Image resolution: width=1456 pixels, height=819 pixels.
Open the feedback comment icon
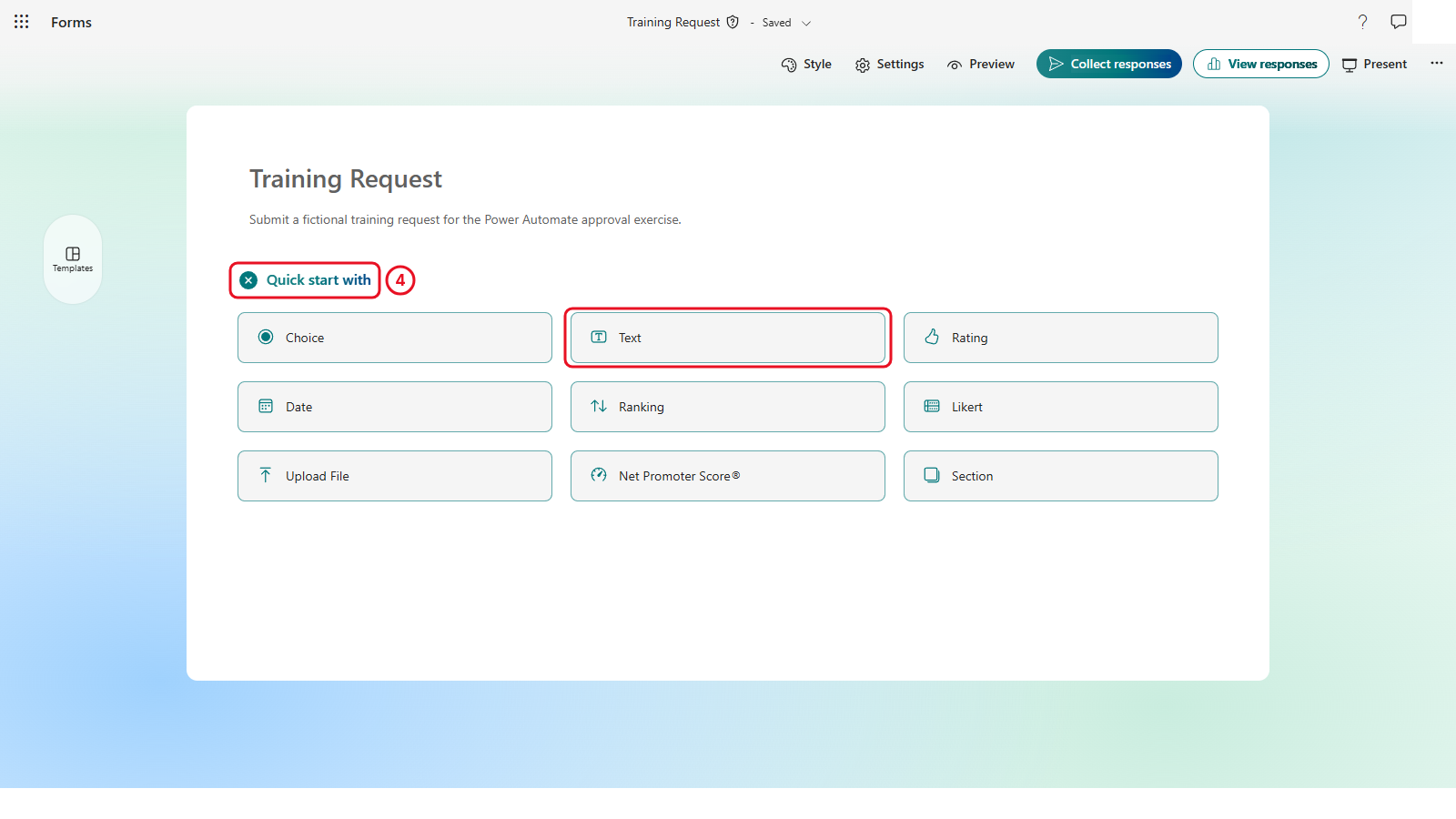(x=1399, y=22)
